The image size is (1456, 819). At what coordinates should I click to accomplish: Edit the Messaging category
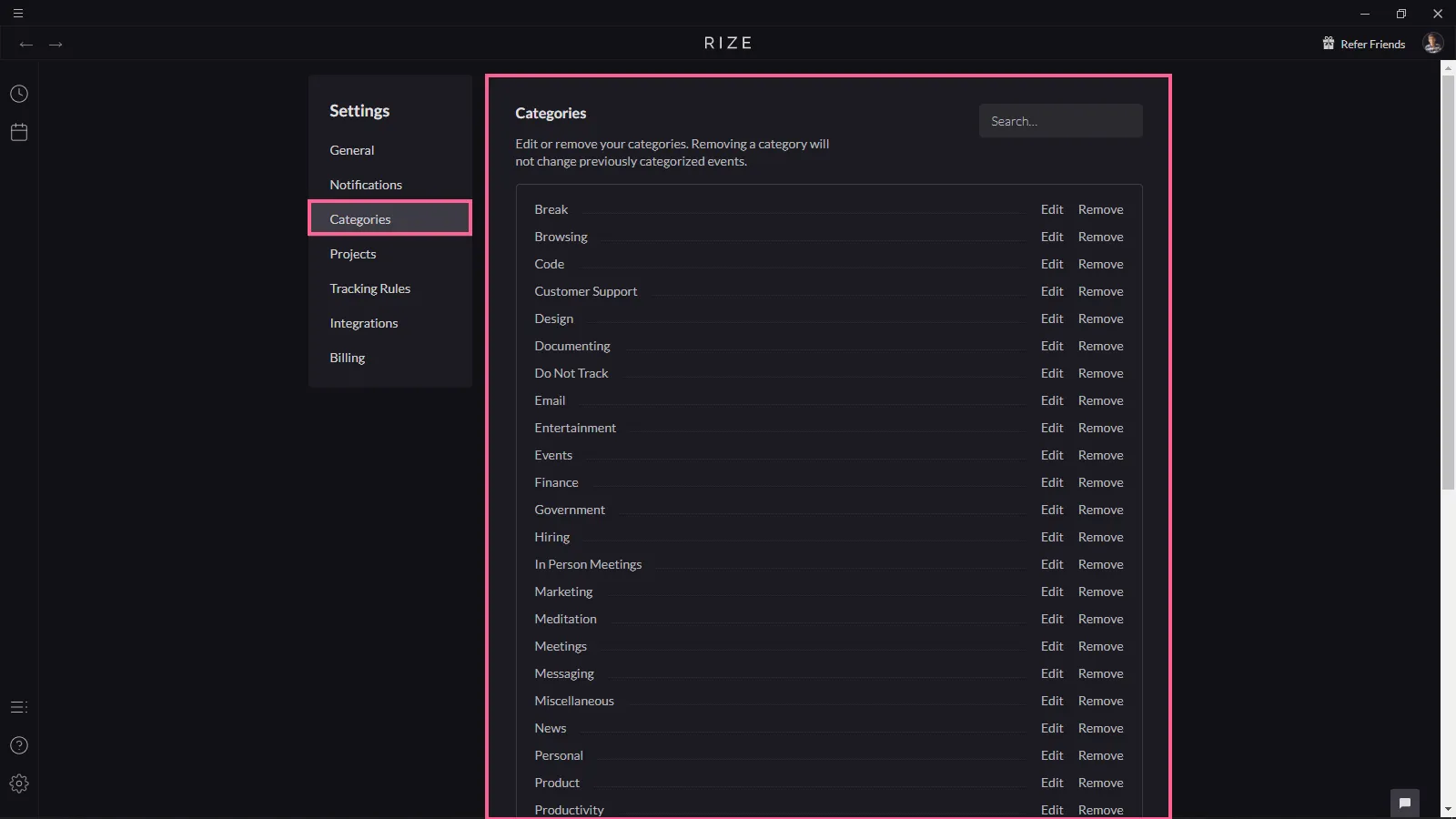[1052, 673]
